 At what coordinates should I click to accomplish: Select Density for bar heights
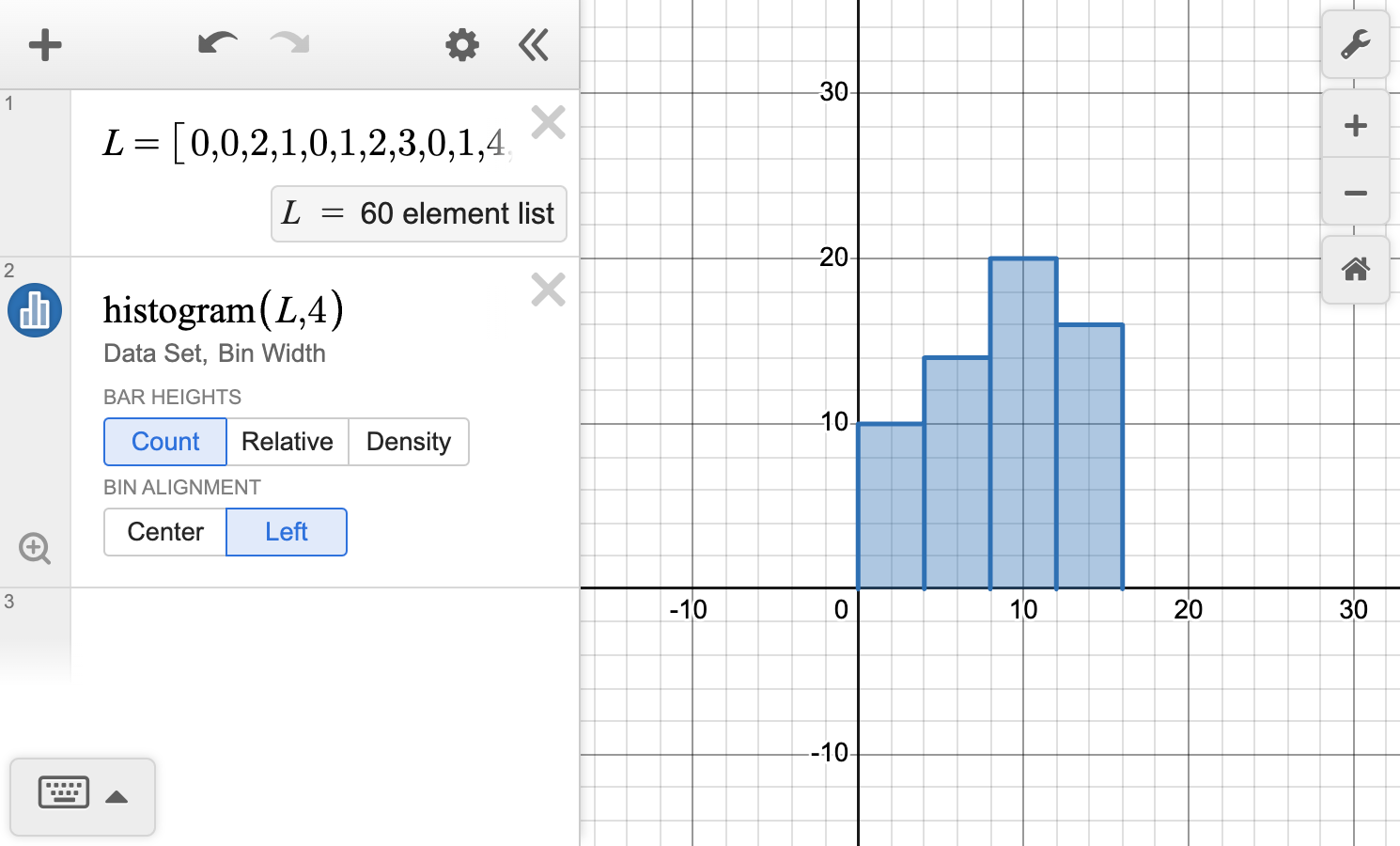[x=409, y=442]
